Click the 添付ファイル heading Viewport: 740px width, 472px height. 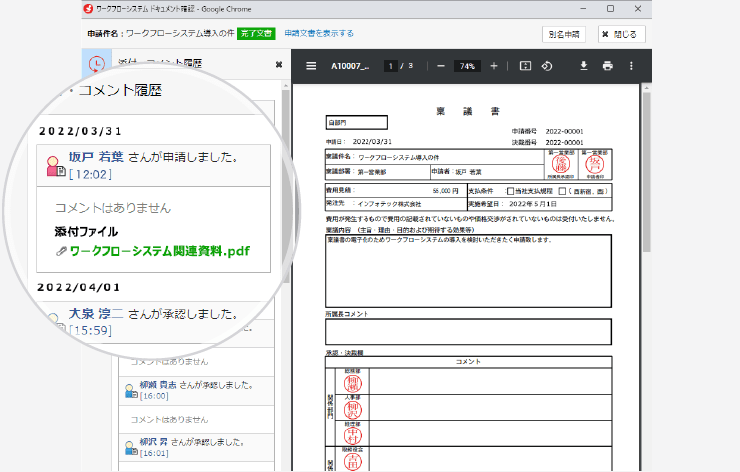(86, 232)
